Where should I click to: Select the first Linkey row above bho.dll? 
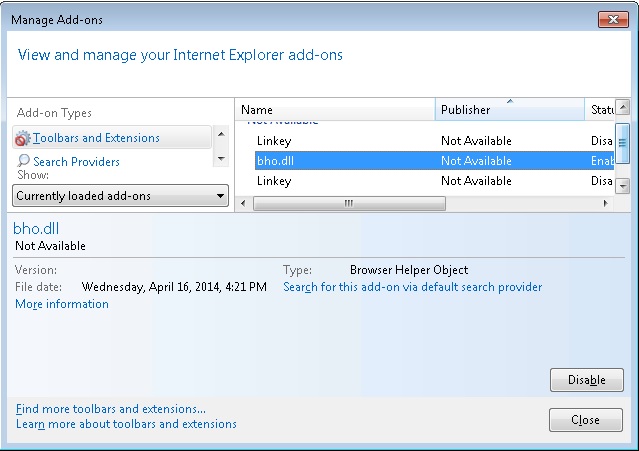[434, 141]
